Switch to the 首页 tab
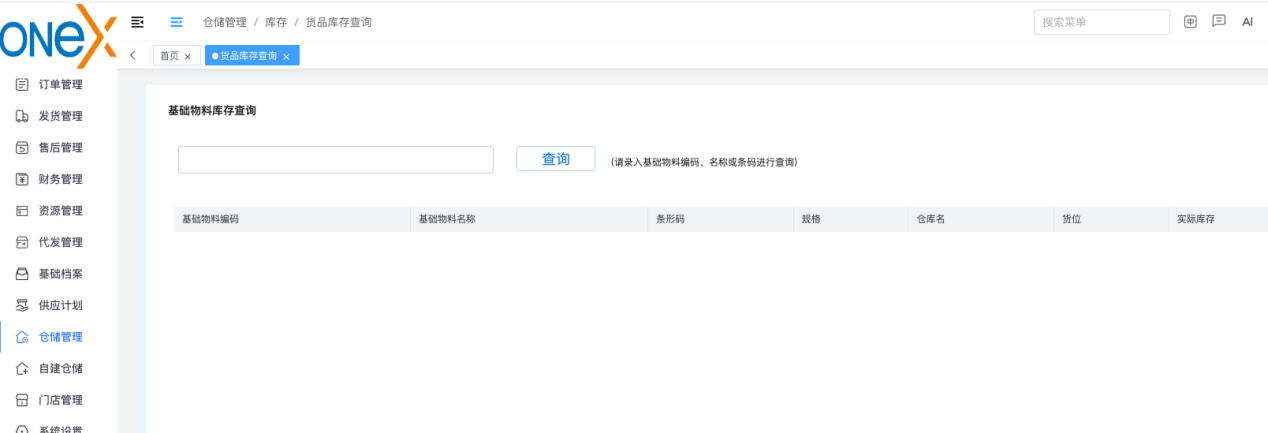Screen dimensions: 1268x433 [170, 56]
